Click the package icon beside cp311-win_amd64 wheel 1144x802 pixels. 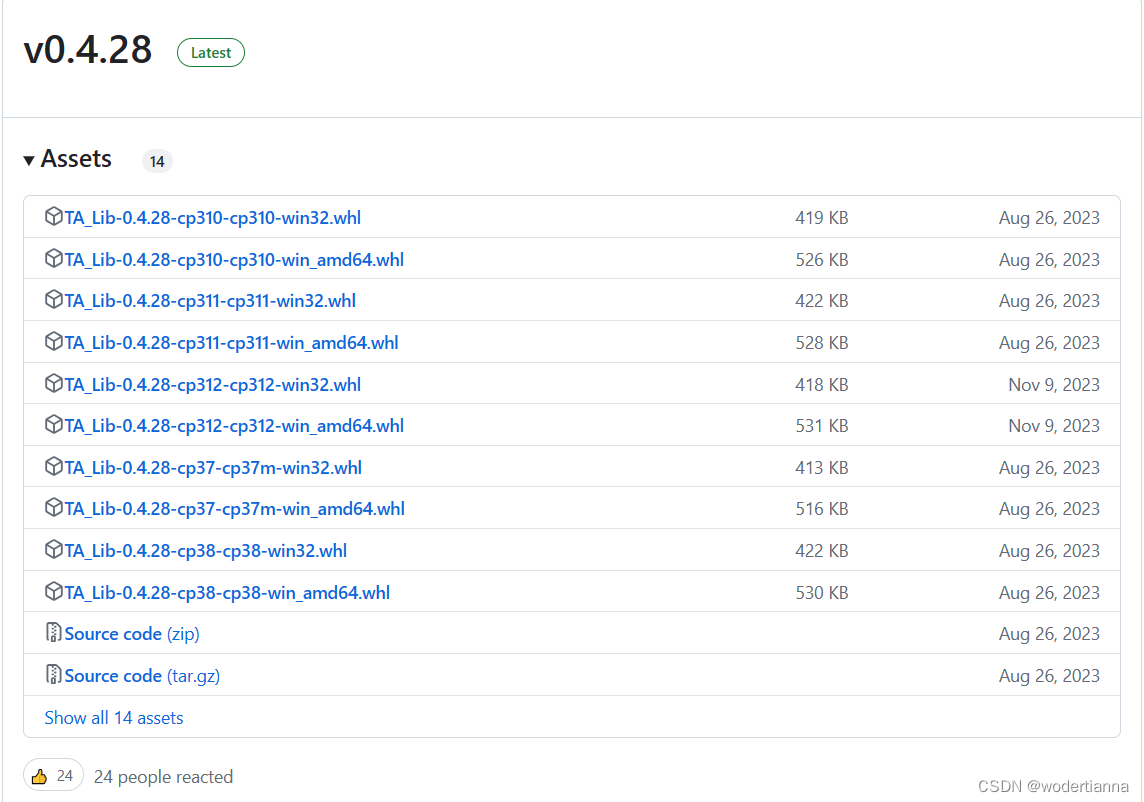pos(54,342)
